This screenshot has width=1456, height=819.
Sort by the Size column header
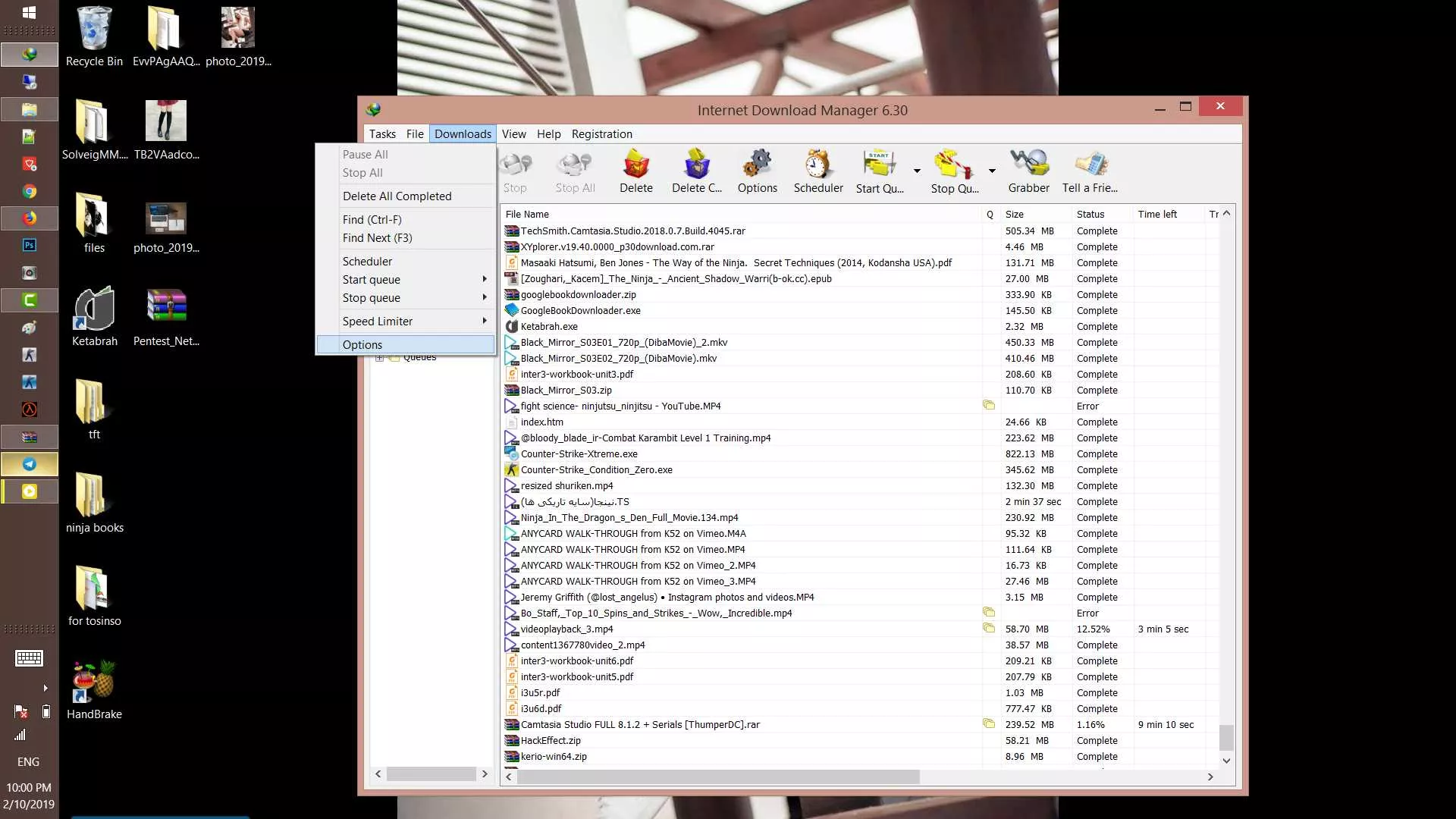click(x=1035, y=215)
